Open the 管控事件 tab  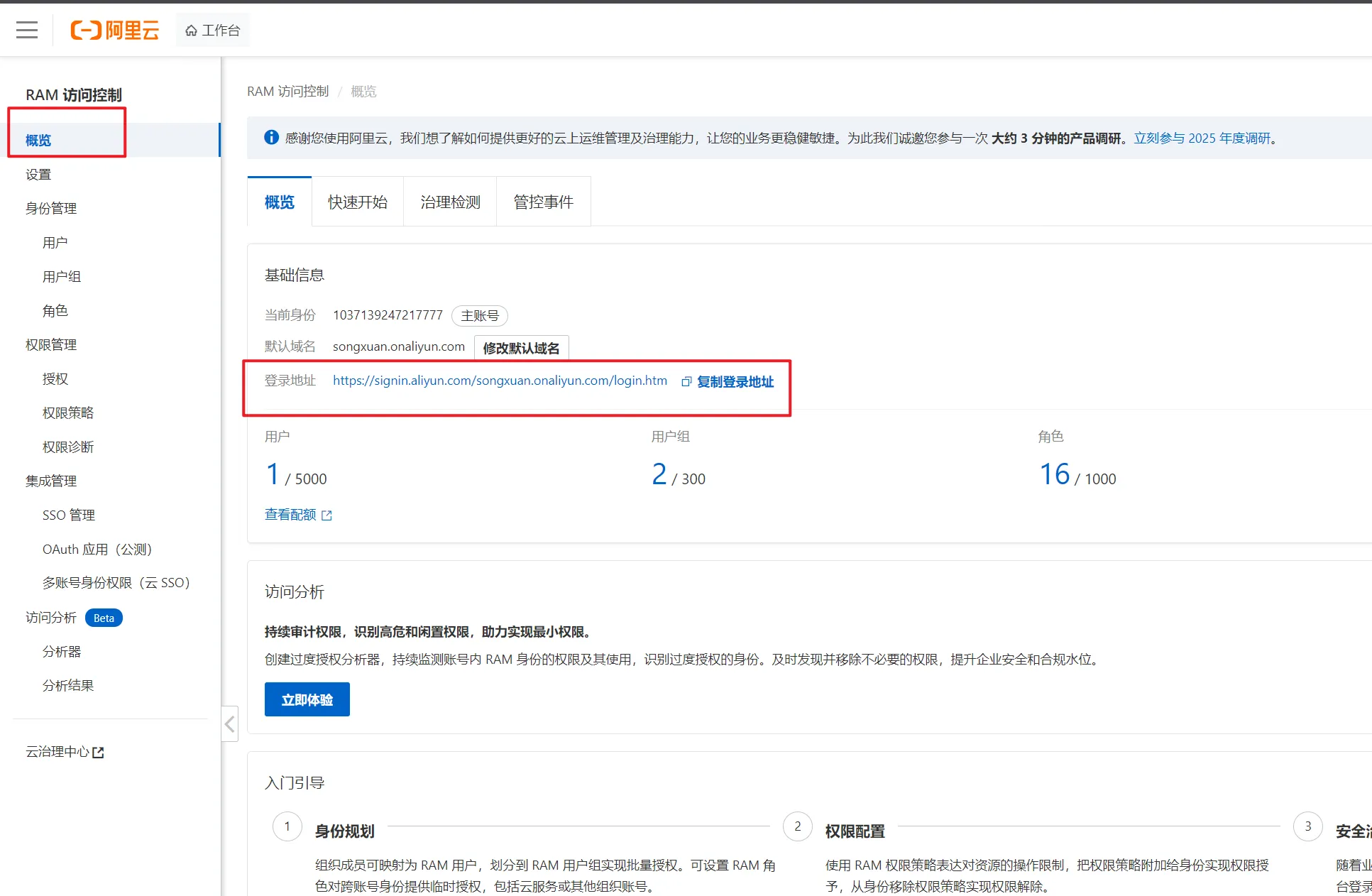543,202
